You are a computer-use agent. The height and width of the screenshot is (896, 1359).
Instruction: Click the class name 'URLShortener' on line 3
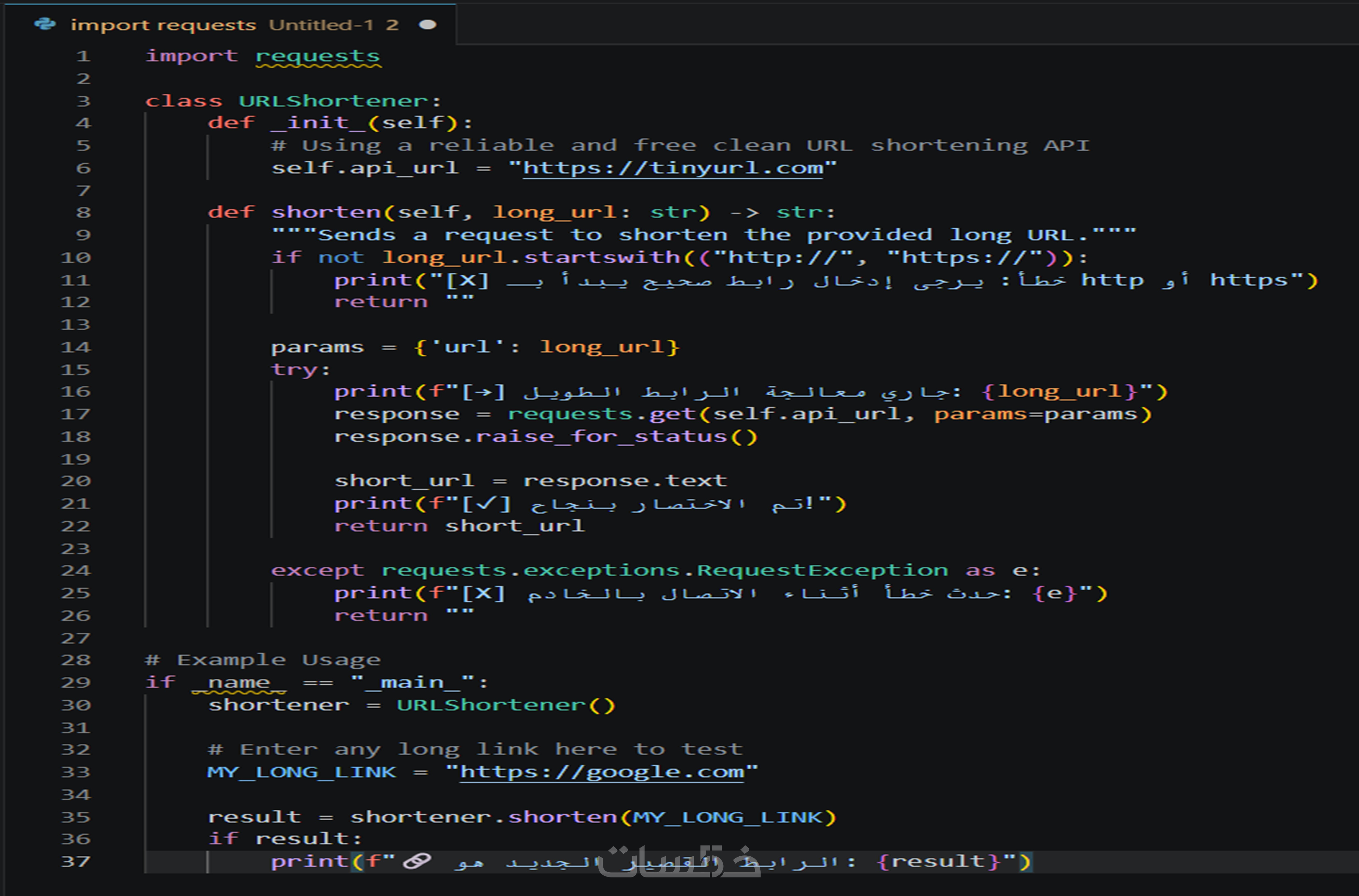pyautogui.click(x=334, y=101)
